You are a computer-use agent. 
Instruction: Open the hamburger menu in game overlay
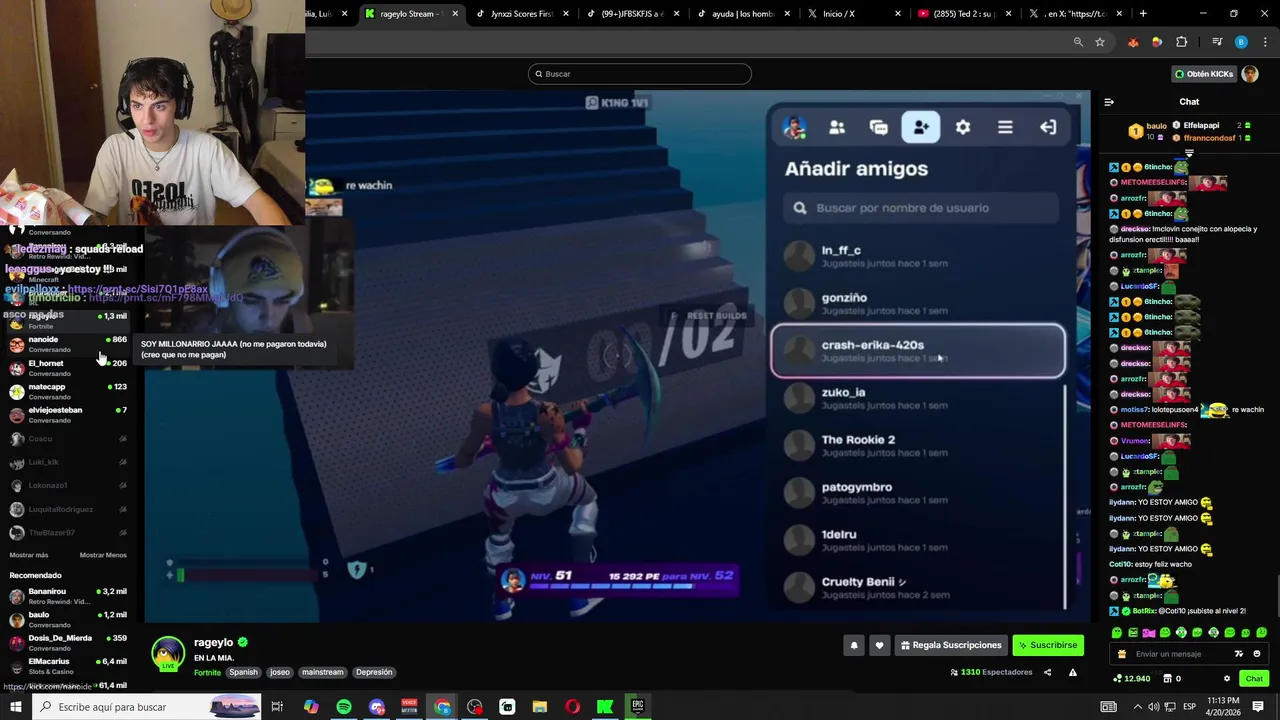coord(1005,128)
